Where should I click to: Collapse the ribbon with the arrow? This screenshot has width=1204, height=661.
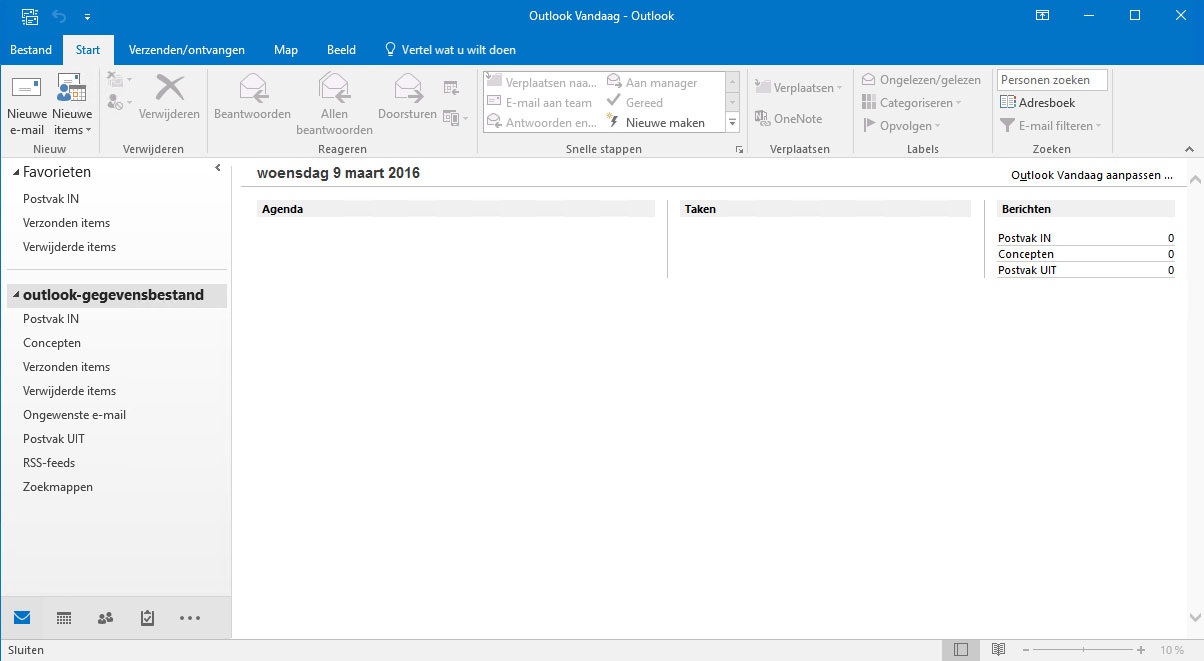pyautogui.click(x=1192, y=150)
